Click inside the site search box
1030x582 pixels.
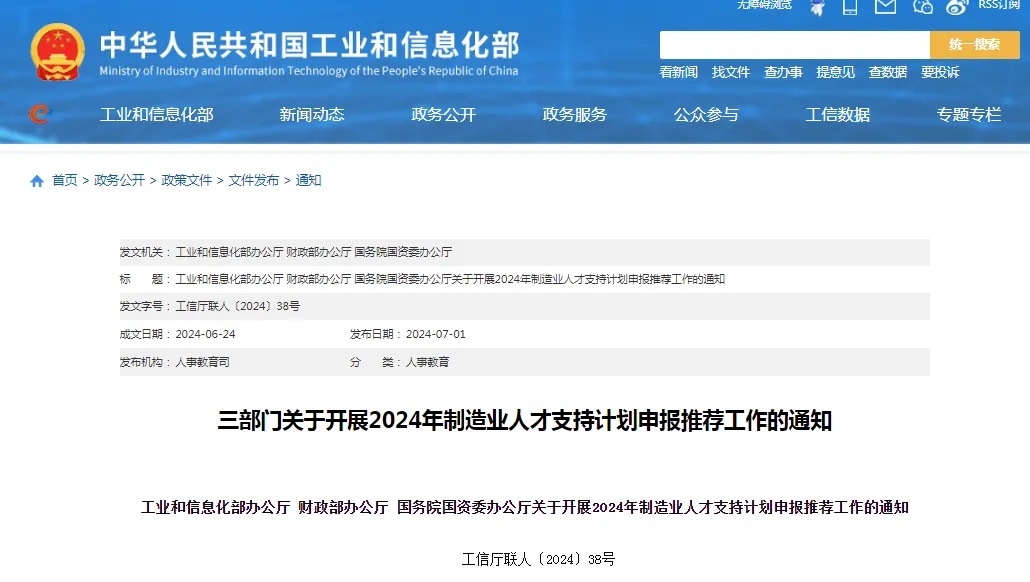(x=794, y=45)
